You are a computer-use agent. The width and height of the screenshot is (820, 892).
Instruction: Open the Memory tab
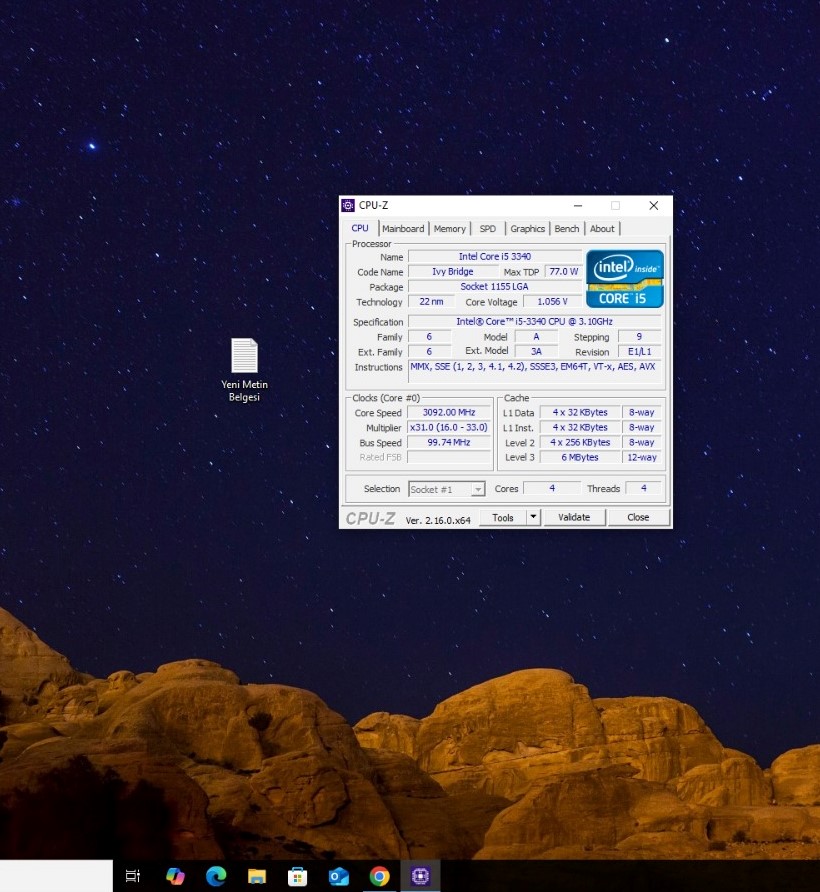click(x=450, y=229)
